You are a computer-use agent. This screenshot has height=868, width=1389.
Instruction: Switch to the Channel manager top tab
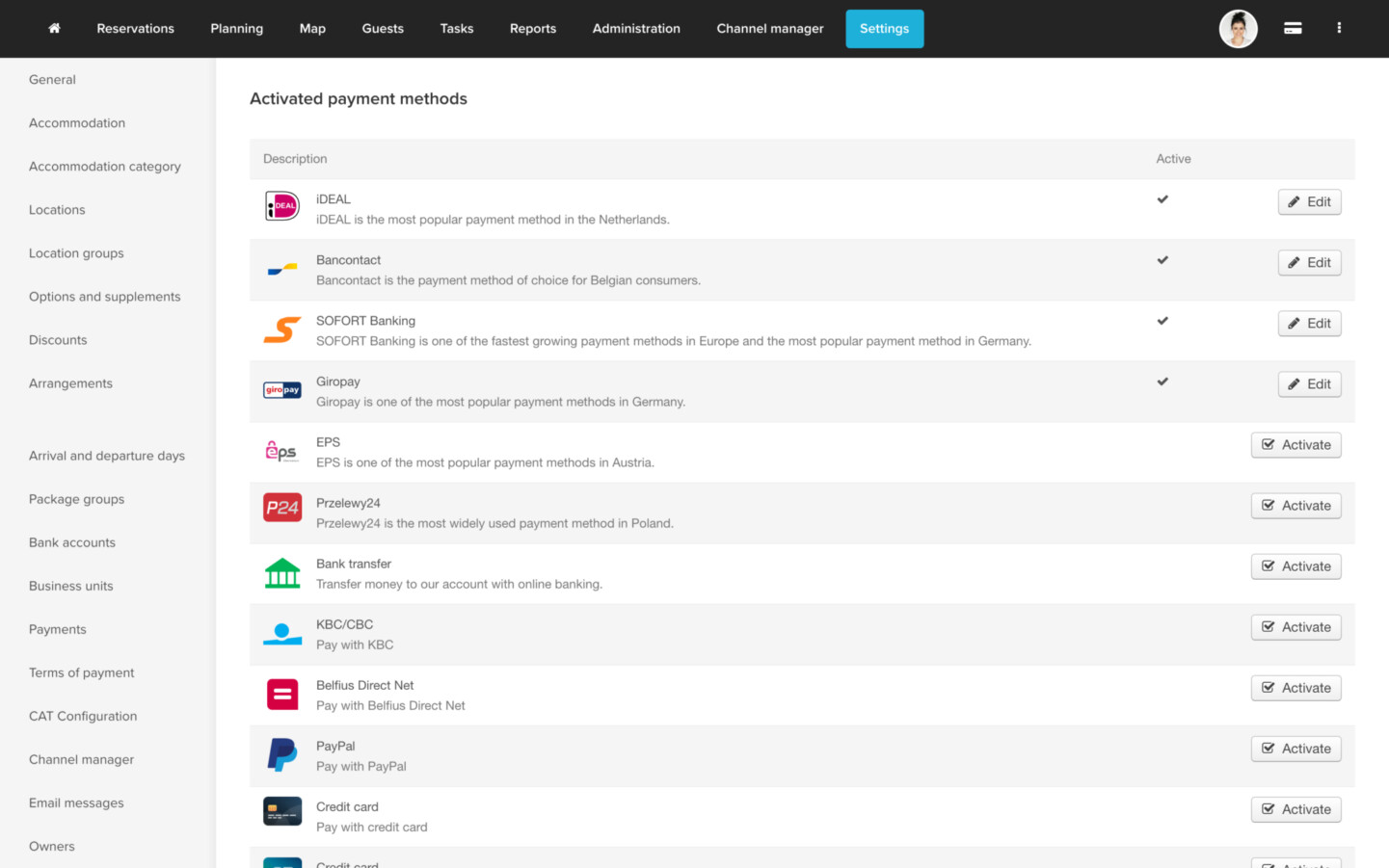(x=769, y=29)
